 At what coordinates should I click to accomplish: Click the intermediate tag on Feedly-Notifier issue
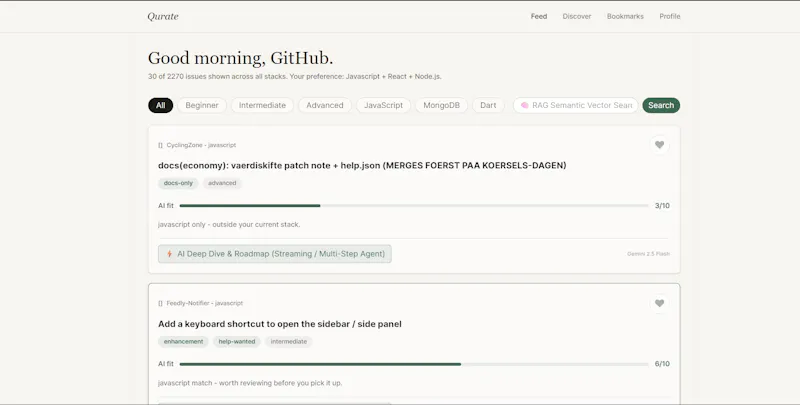click(x=289, y=342)
